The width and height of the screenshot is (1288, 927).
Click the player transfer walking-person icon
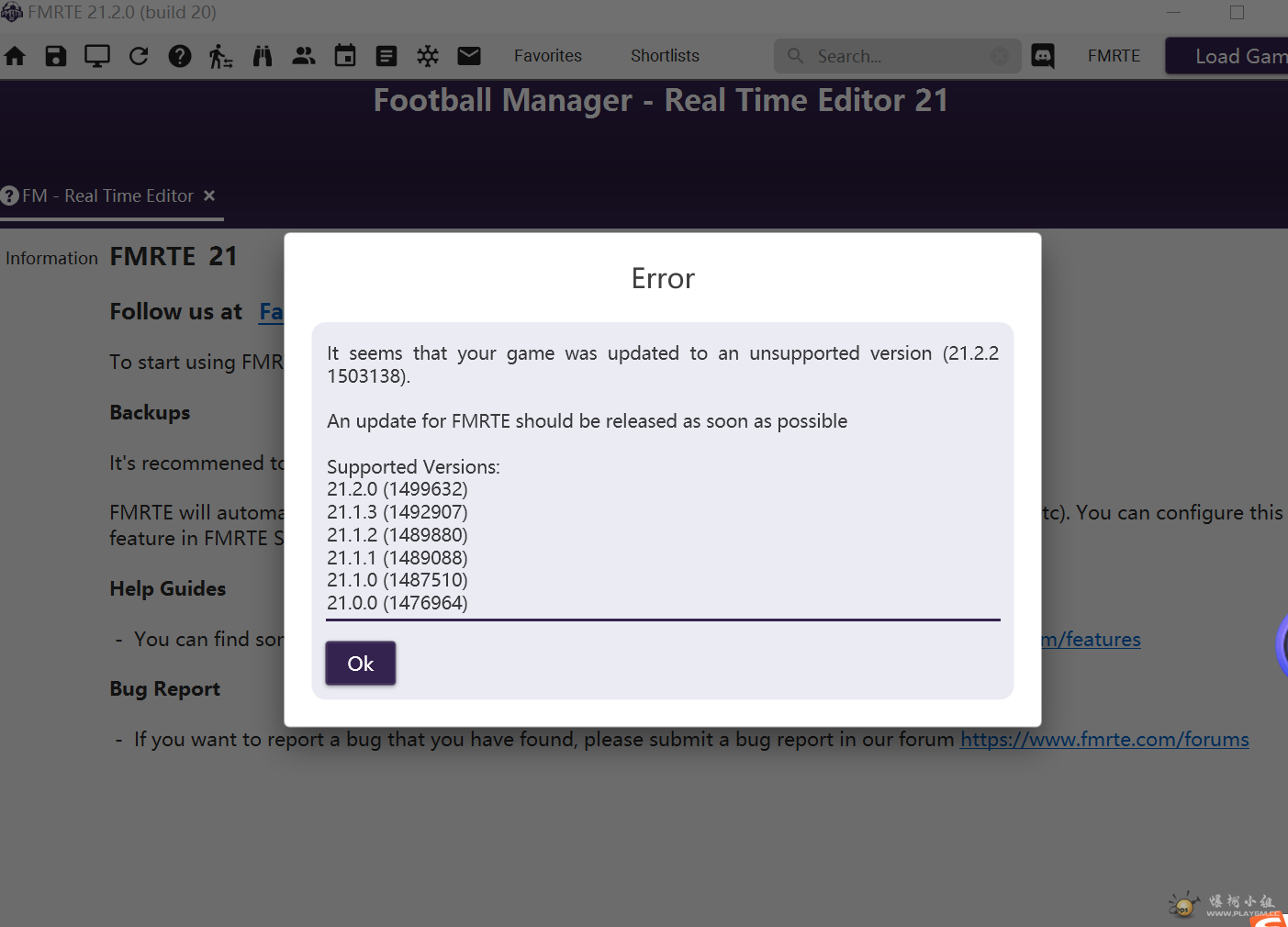[x=220, y=56]
